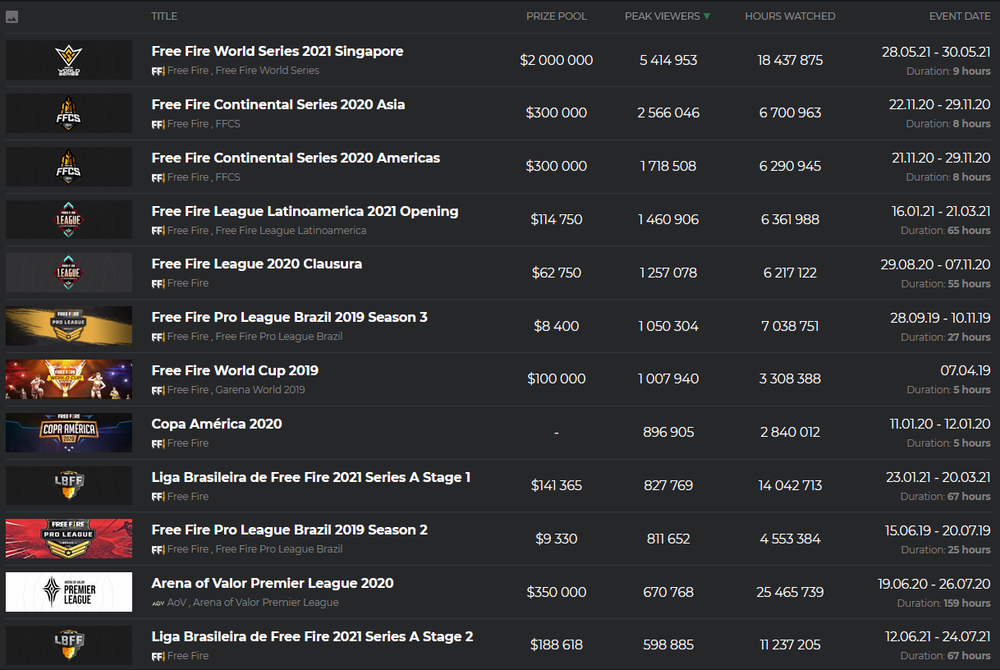Open AoV game tag link

pos(177,602)
